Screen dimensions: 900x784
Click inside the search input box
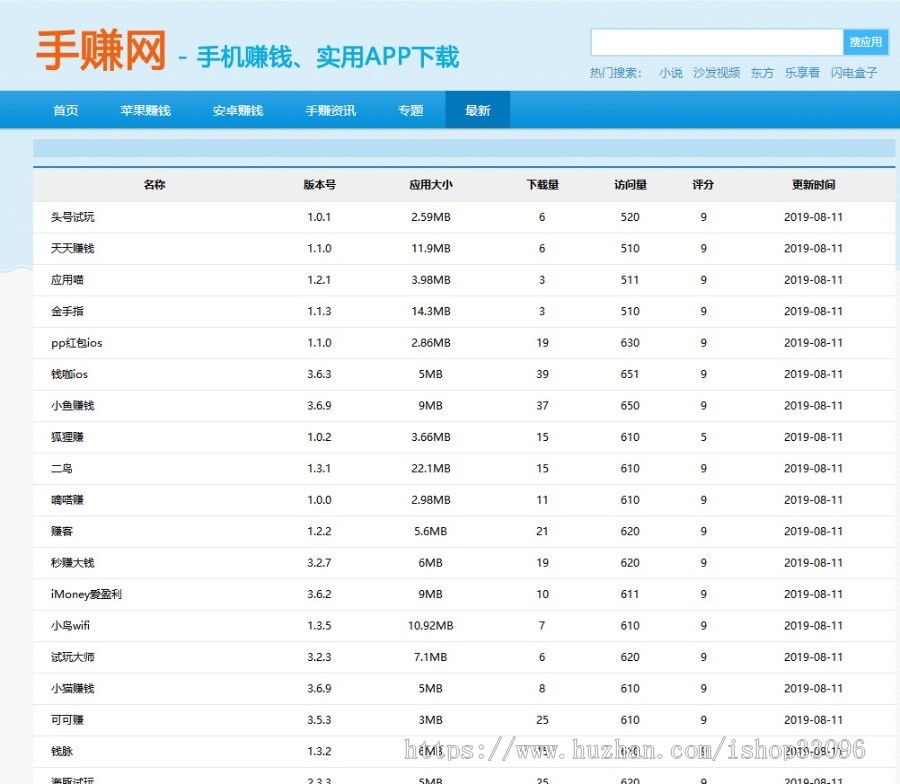[717, 41]
